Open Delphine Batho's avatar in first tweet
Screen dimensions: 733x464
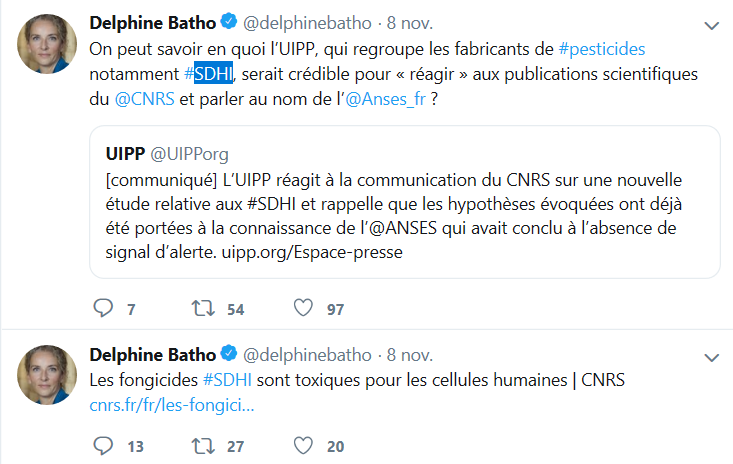tap(47, 43)
